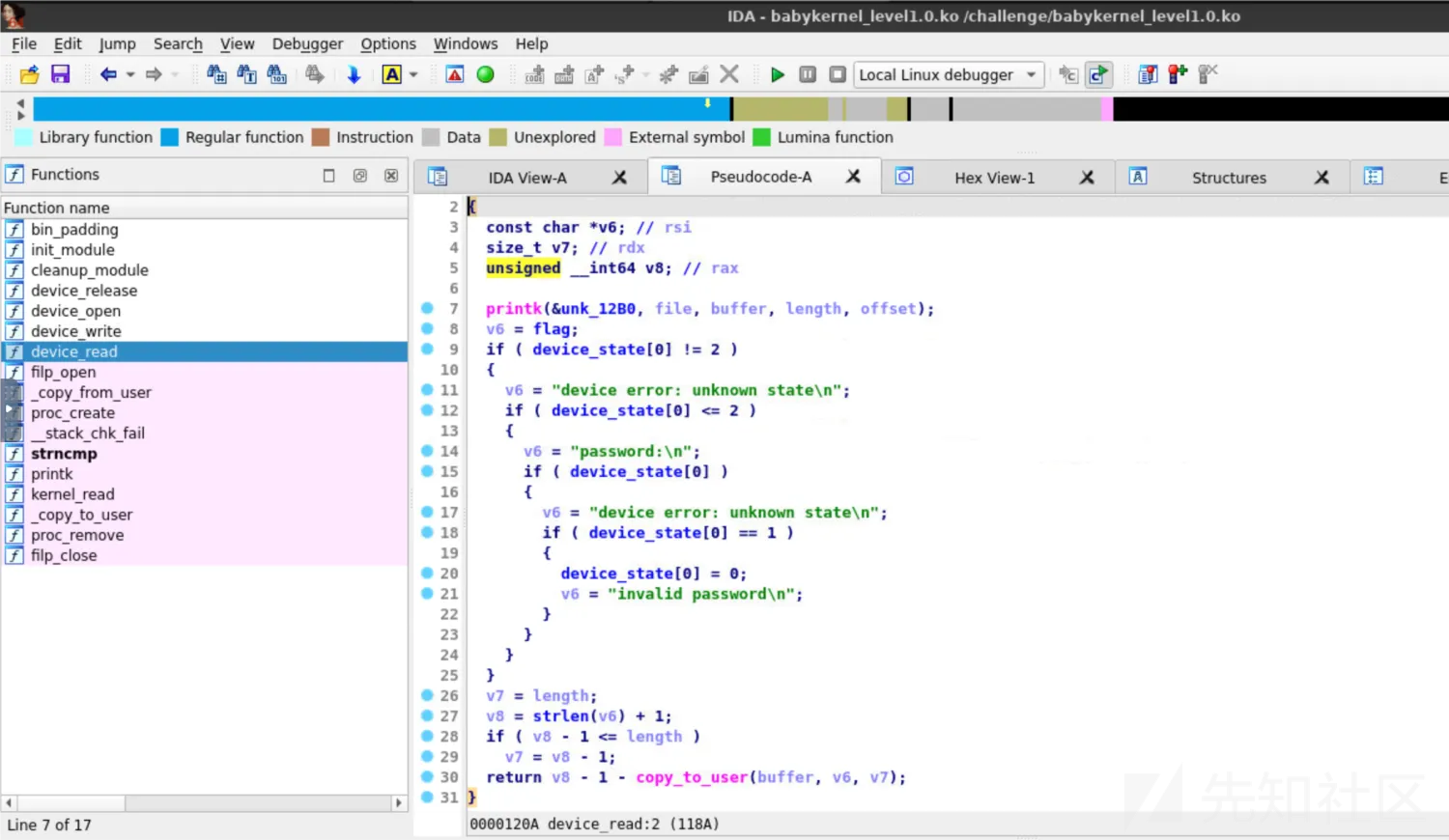Close the Structures tab
1449x840 pixels.
pos(1321,178)
